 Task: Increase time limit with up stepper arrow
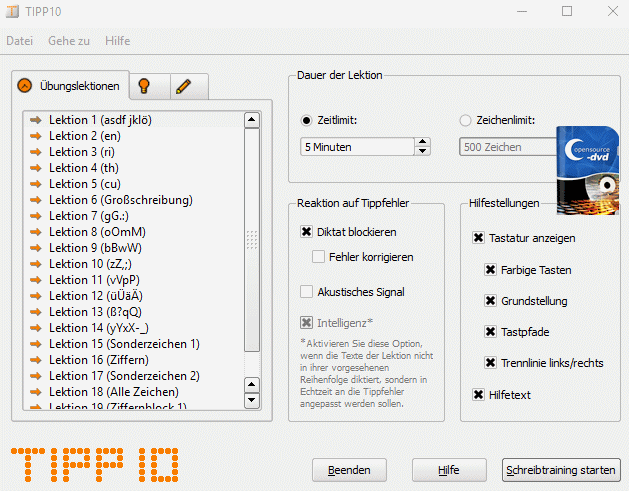423,142
